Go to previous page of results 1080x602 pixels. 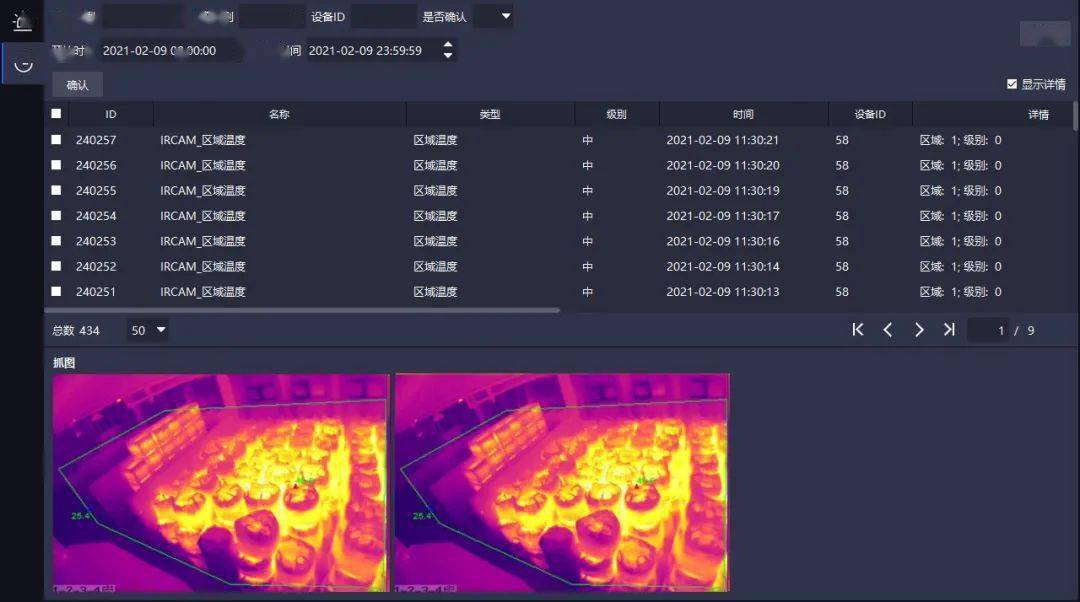click(x=888, y=330)
